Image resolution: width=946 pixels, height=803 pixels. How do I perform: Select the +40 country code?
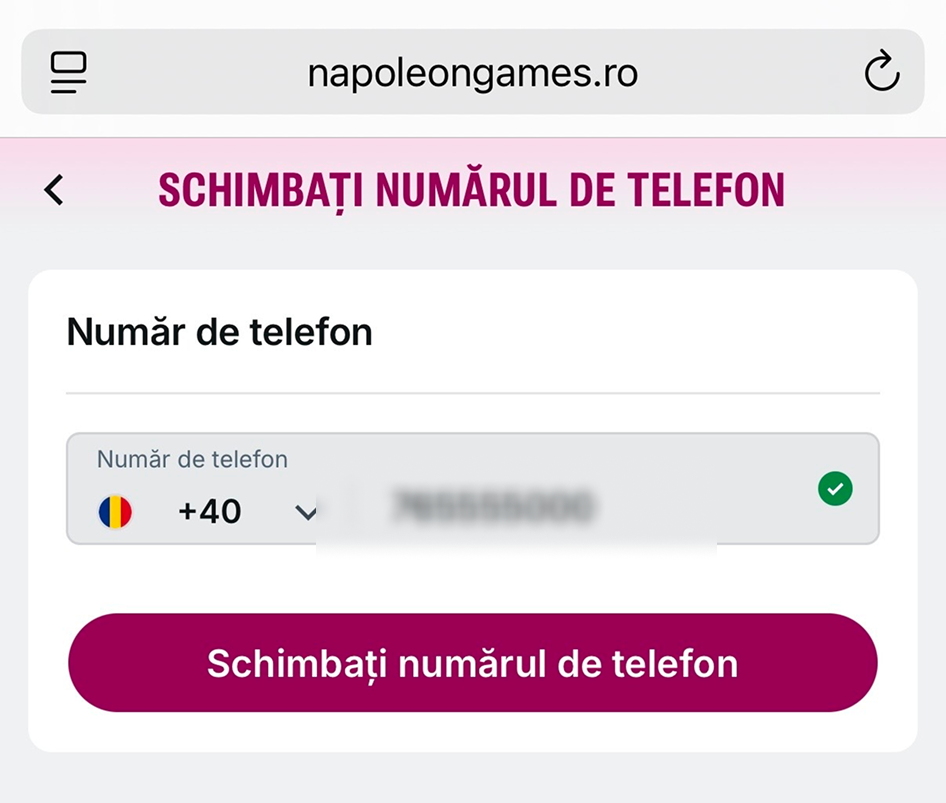(x=209, y=511)
